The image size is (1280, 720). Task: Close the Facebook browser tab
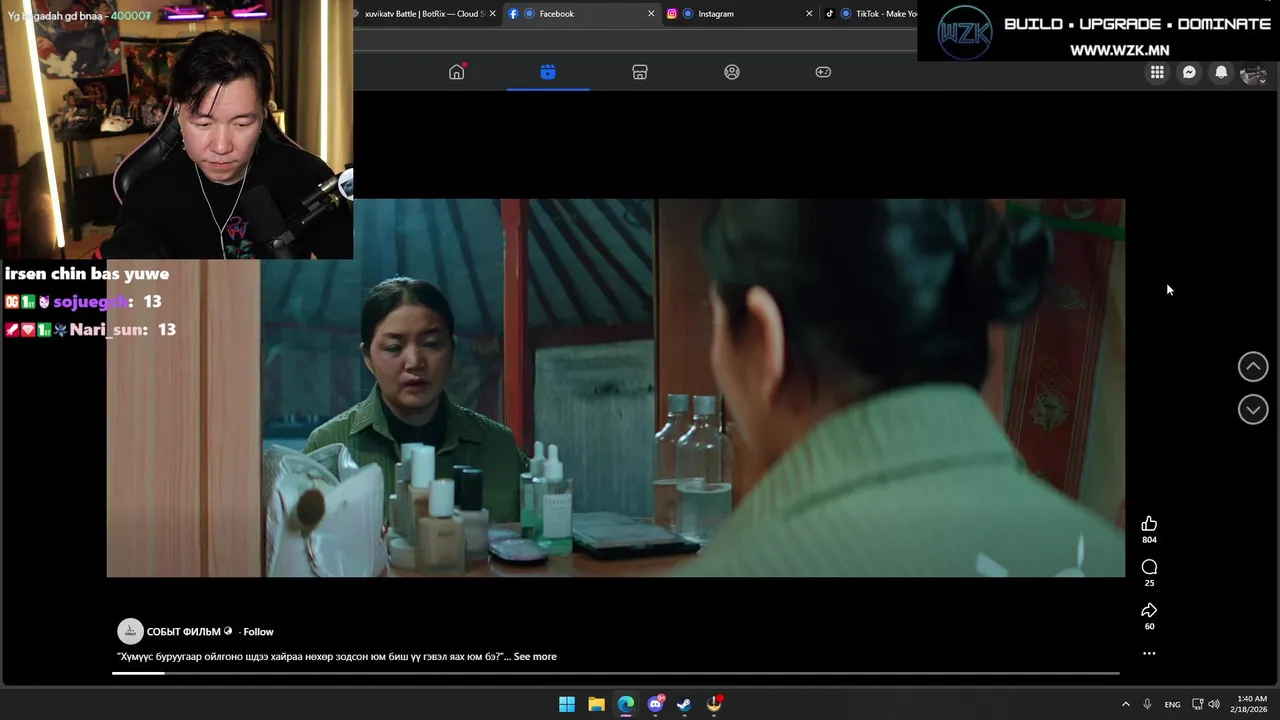click(x=651, y=14)
